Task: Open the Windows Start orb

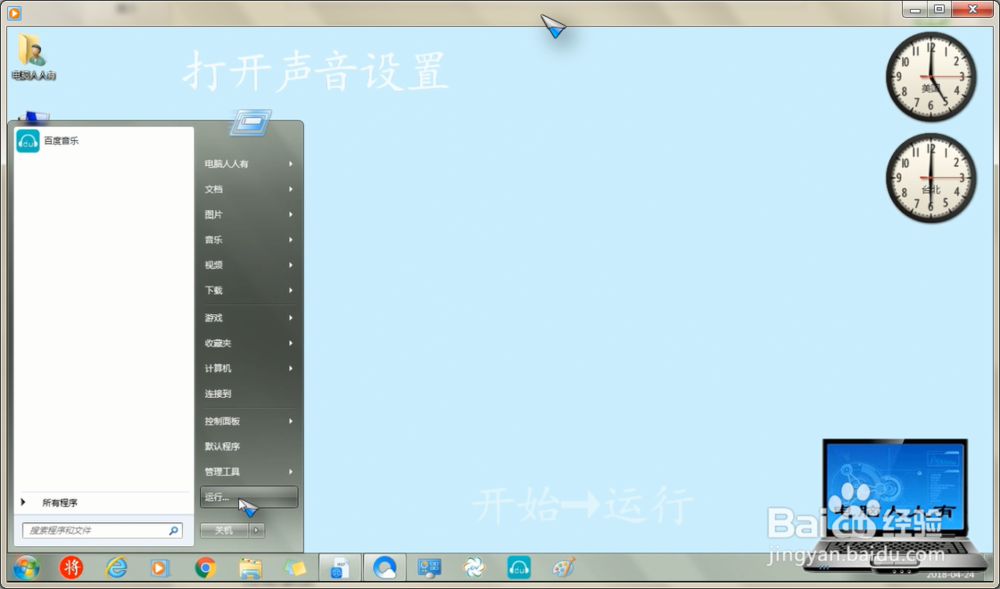Action: 26,567
